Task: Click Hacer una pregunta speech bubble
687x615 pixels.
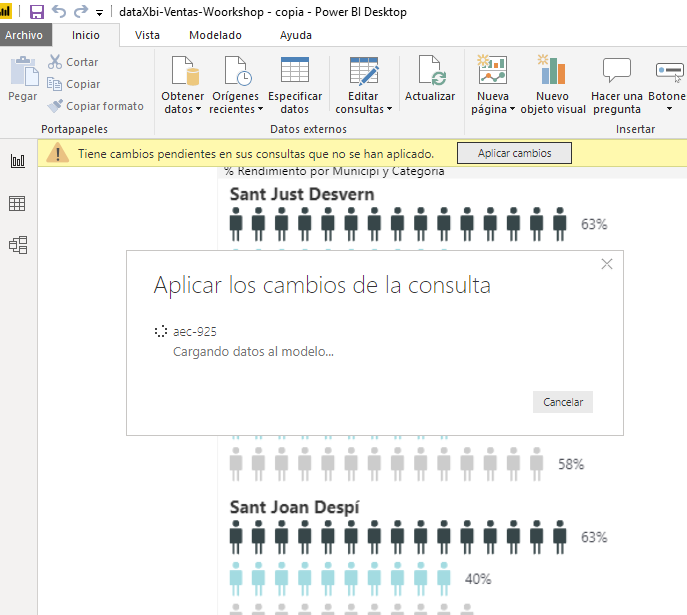Action: tap(617, 70)
